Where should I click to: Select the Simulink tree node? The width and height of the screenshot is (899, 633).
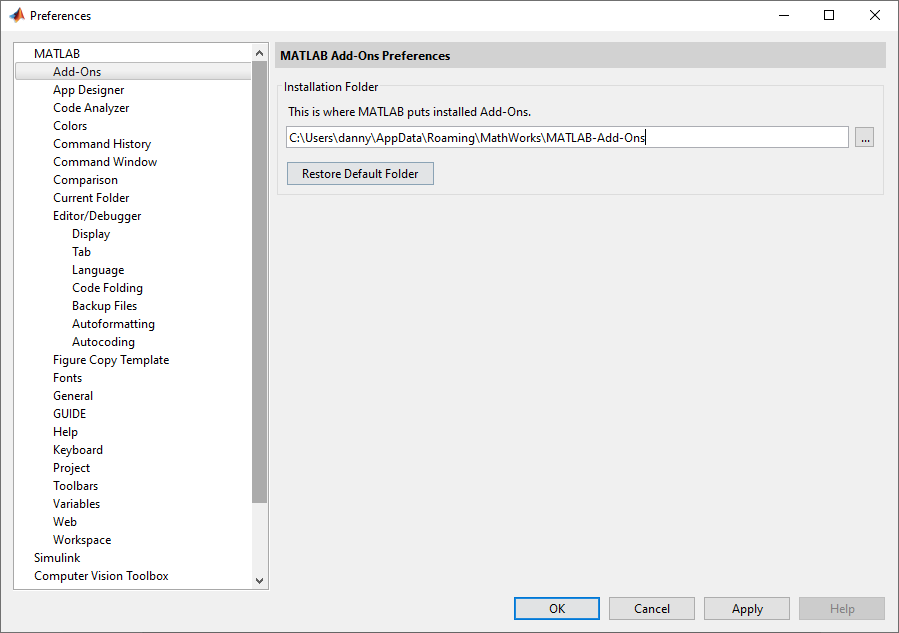coord(57,558)
